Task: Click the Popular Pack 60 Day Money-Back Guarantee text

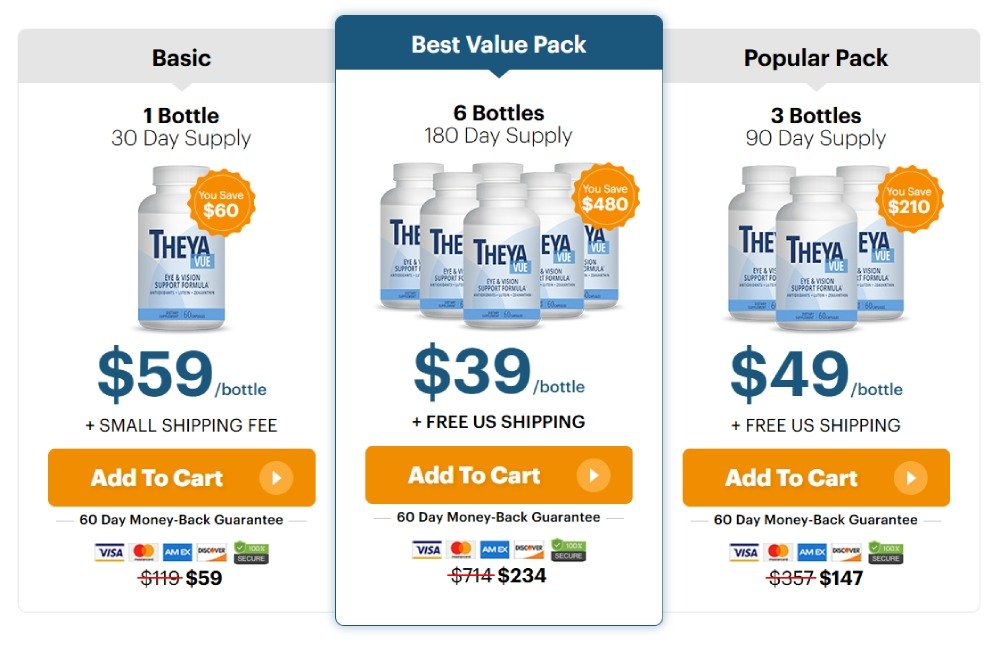Action: (815, 520)
